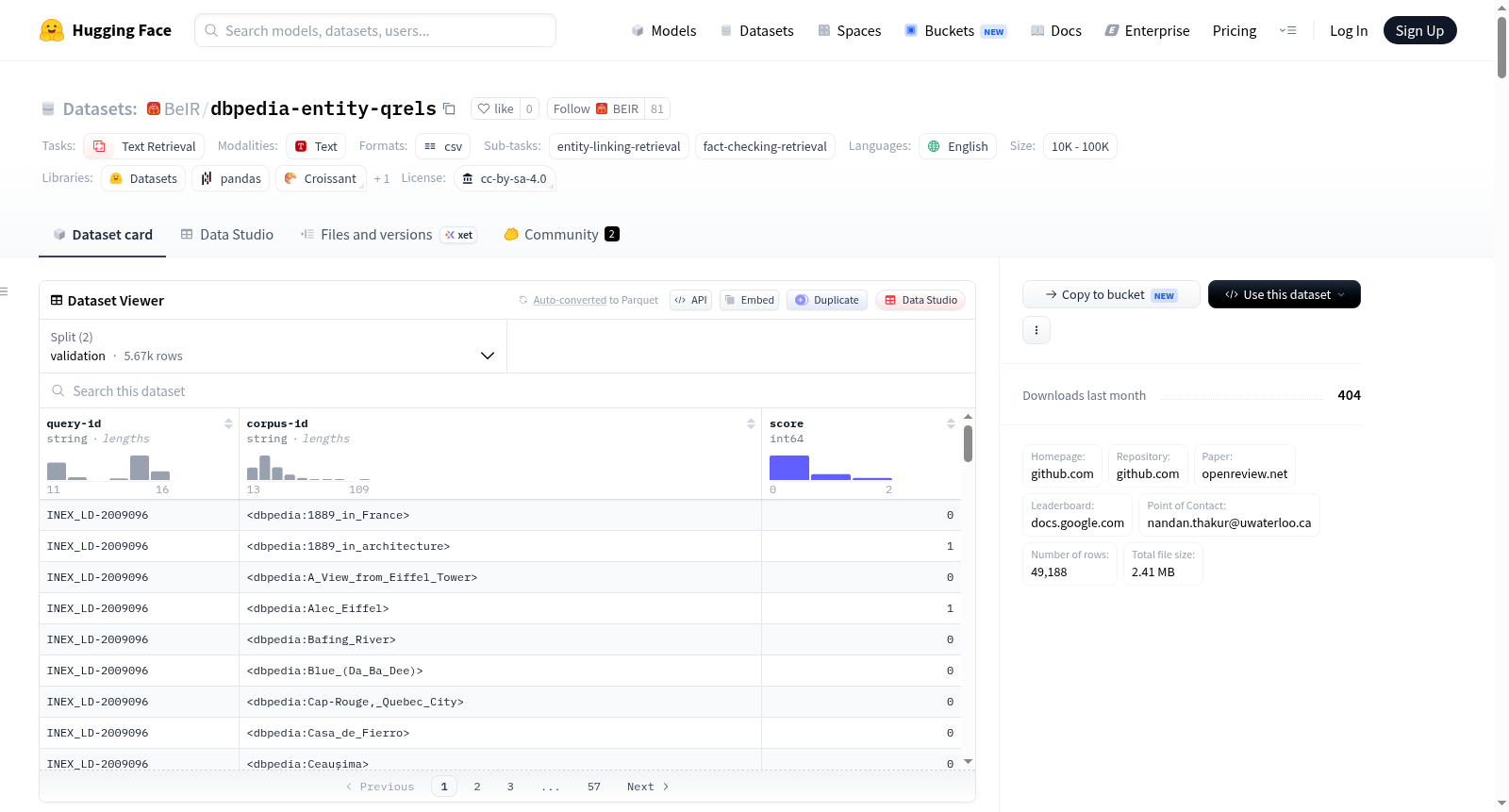Image resolution: width=1509 pixels, height=812 pixels.
Task: Click the Search this dataset field
Action: [x=507, y=390]
